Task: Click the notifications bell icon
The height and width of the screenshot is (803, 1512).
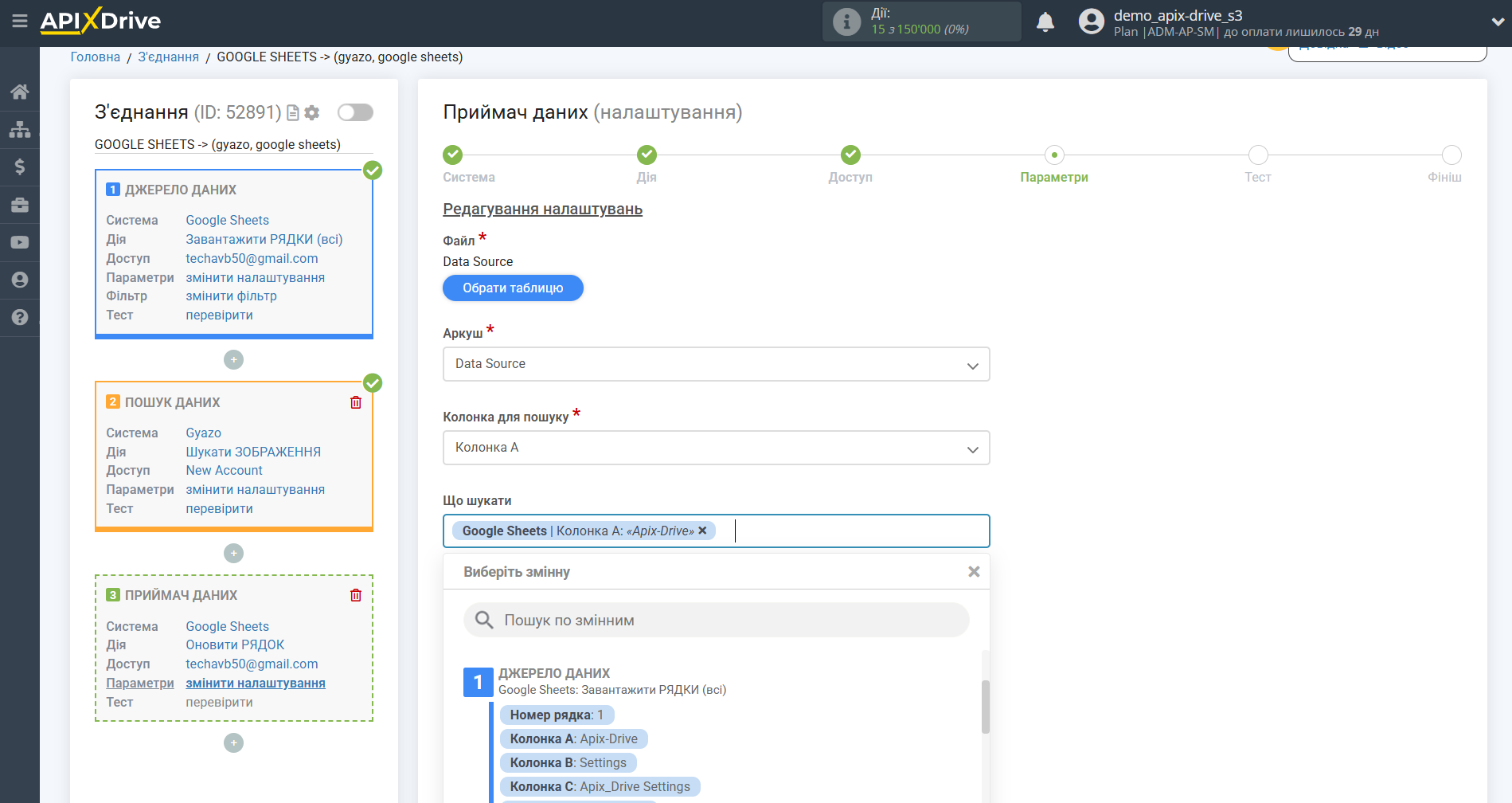Action: 1045,22
